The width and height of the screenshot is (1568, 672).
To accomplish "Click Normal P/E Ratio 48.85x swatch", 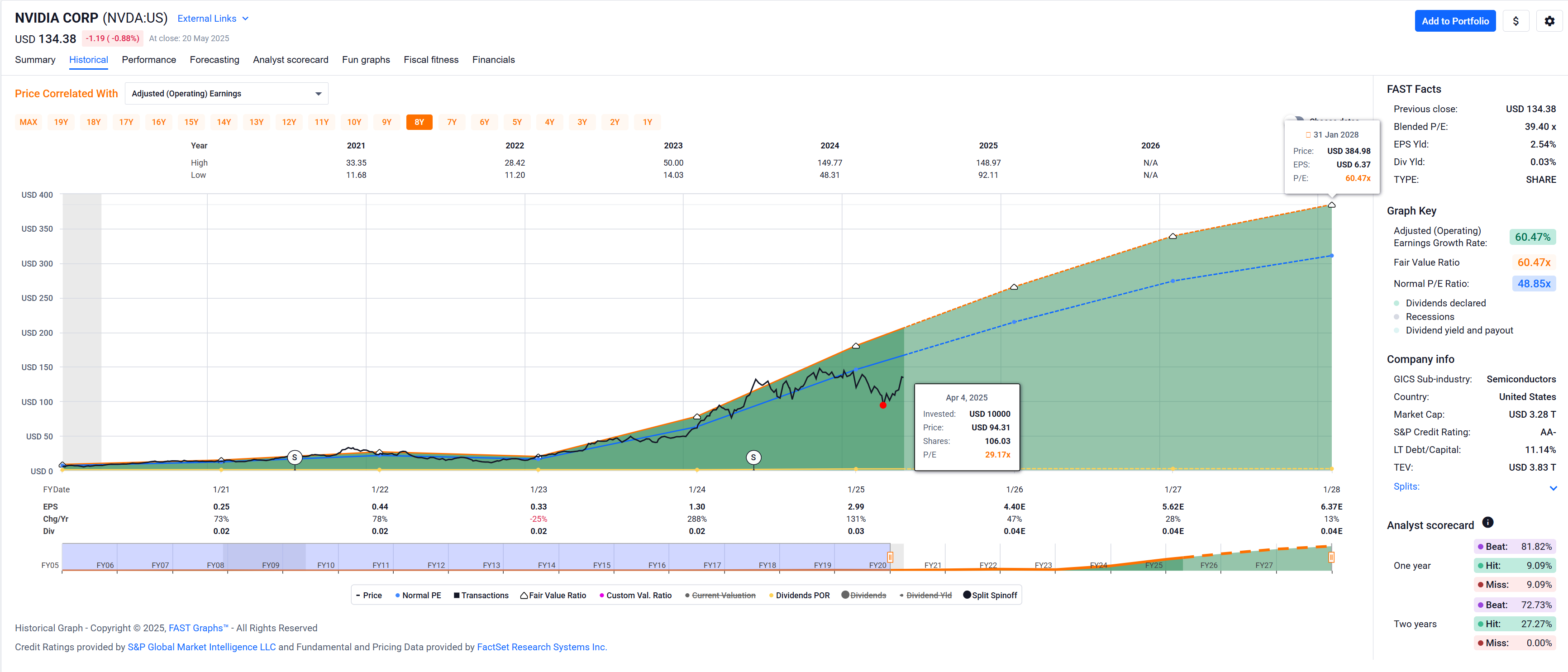I will (x=1534, y=284).
